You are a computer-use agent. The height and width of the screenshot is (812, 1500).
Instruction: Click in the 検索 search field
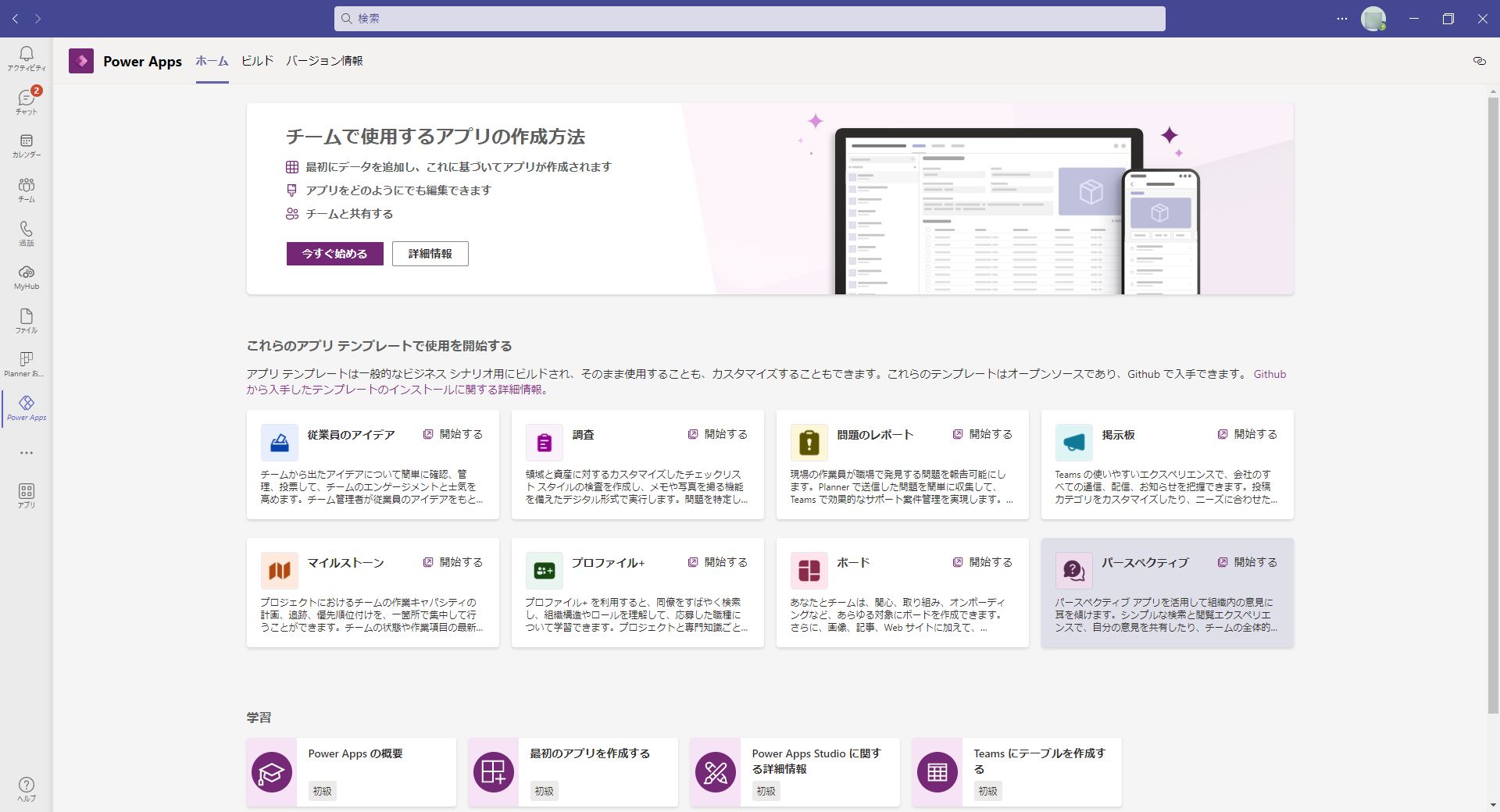(750, 19)
